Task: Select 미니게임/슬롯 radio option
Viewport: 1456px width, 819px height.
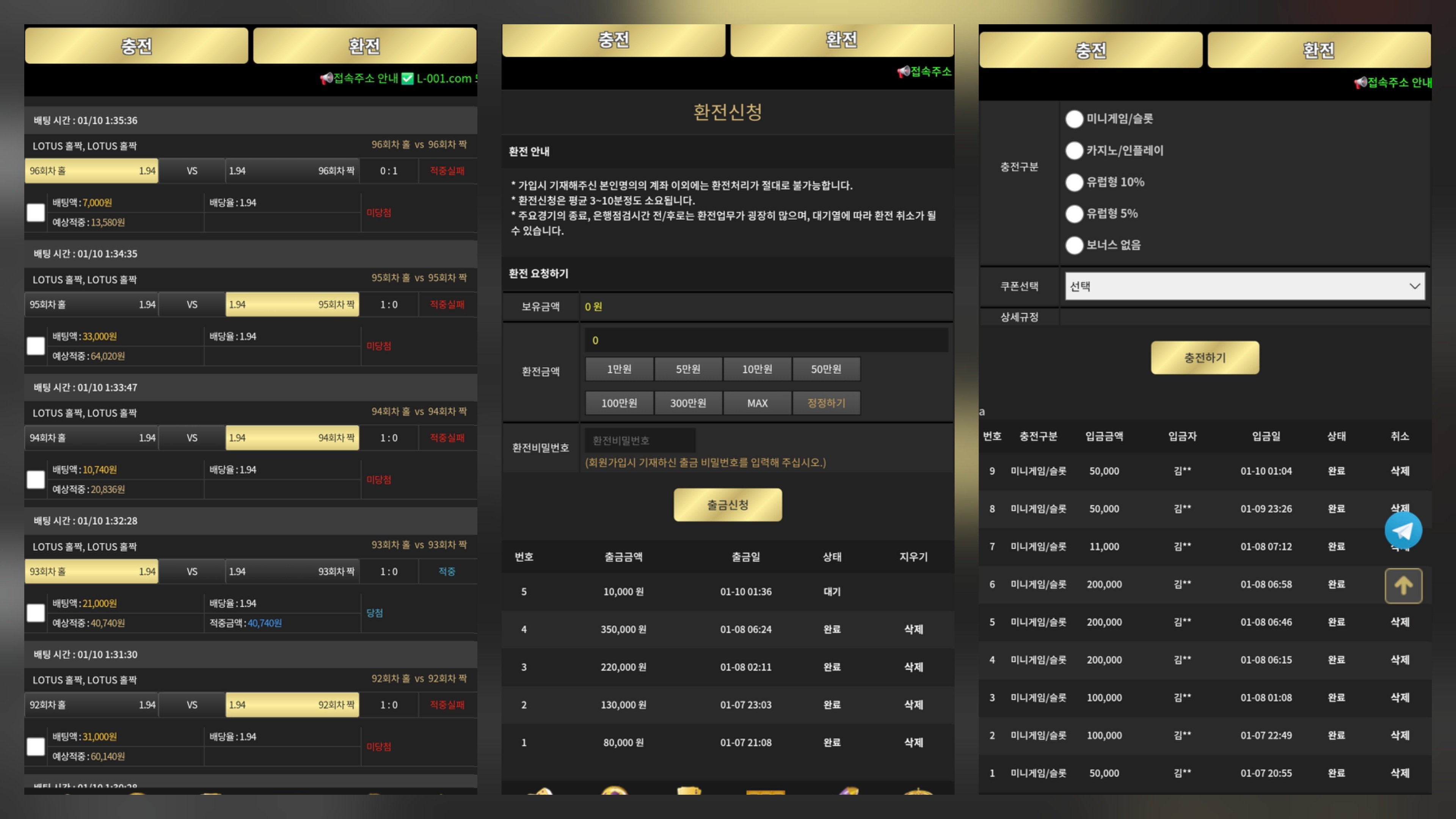Action: point(1074,119)
